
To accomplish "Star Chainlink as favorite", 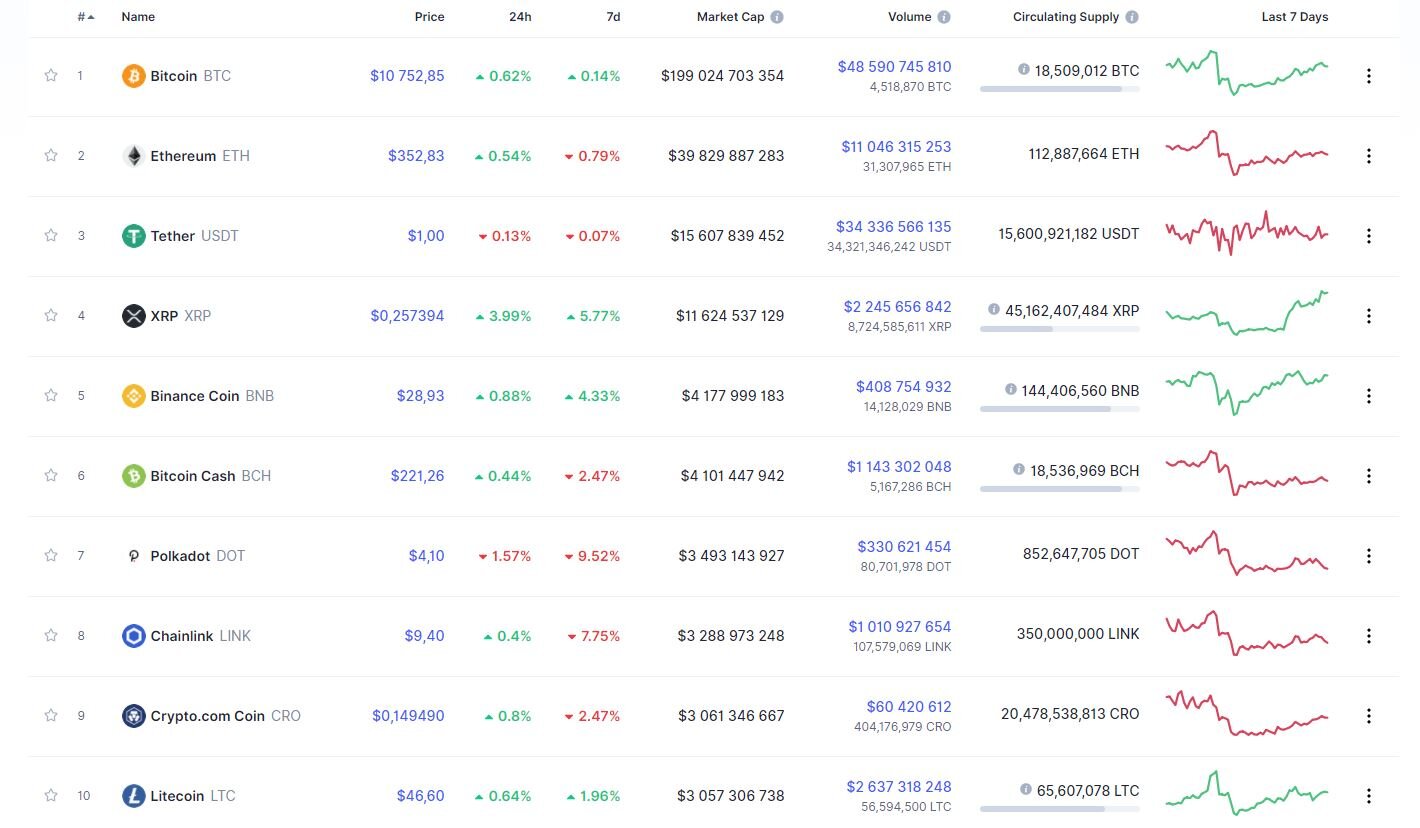I will [51, 635].
